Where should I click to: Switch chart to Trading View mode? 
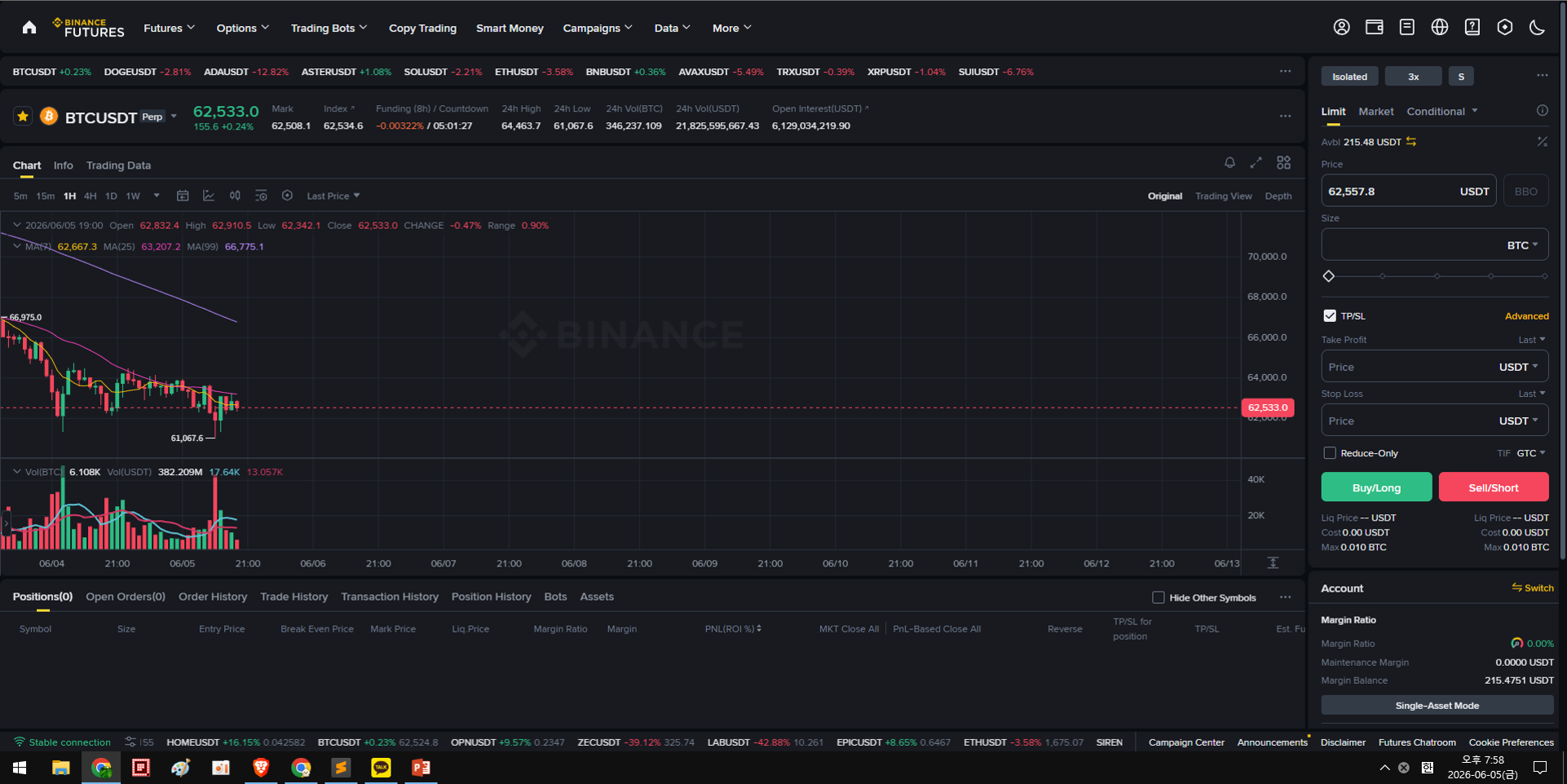1223,196
